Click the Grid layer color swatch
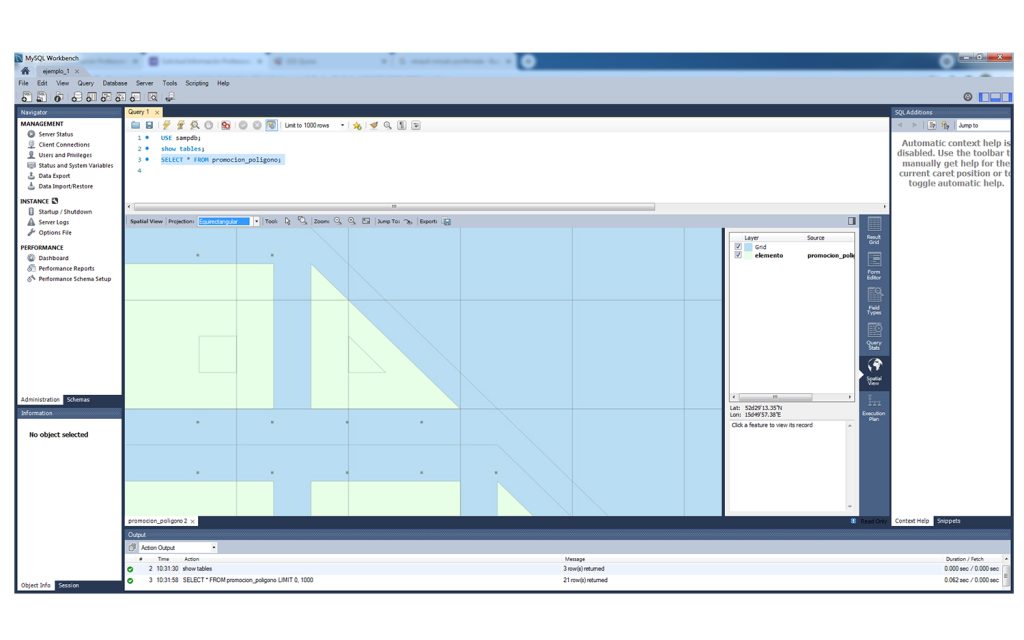Viewport: 1024px width, 640px height. tap(748, 247)
